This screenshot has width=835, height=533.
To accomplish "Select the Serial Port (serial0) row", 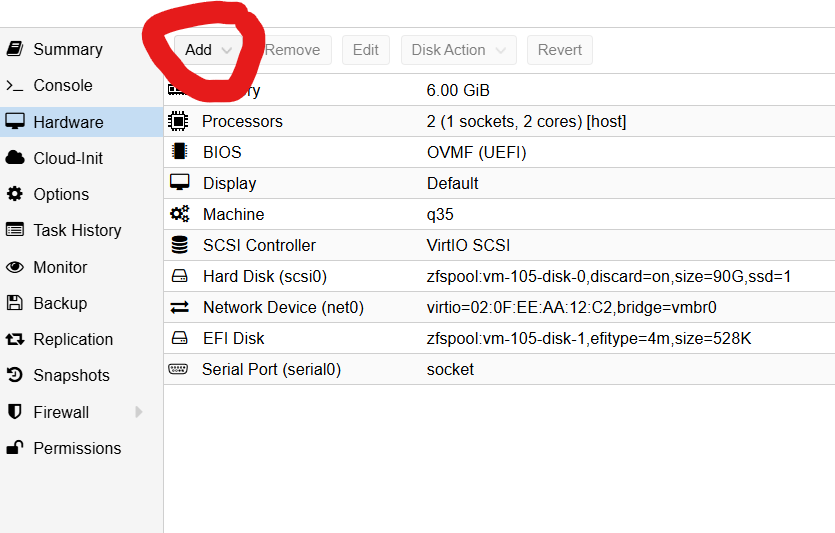I will [x=271, y=369].
